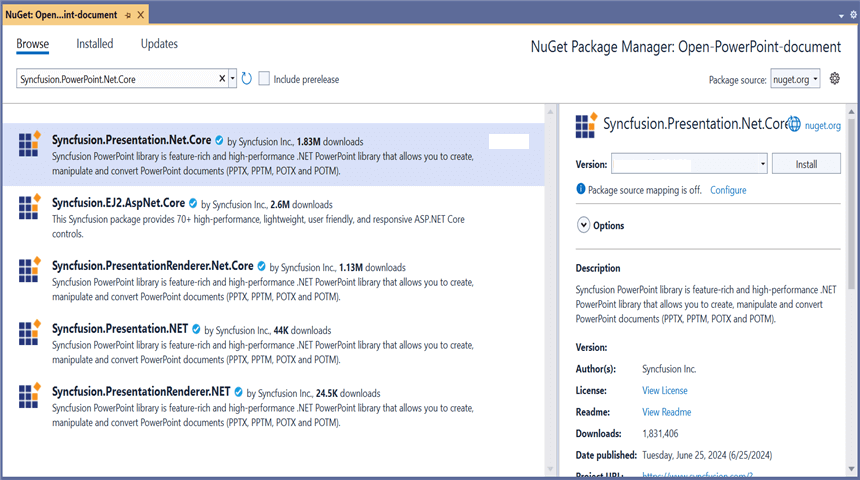Screen dimensions: 860x480
Task: Click the package logo in details pane
Action: (586, 126)
